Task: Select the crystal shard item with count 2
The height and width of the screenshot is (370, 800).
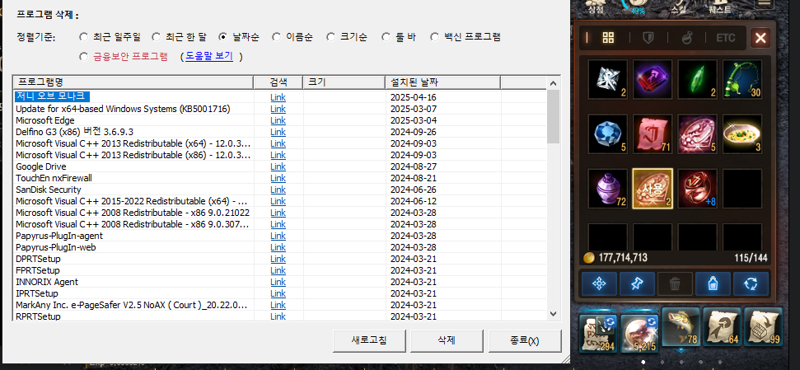Action: 608,79
